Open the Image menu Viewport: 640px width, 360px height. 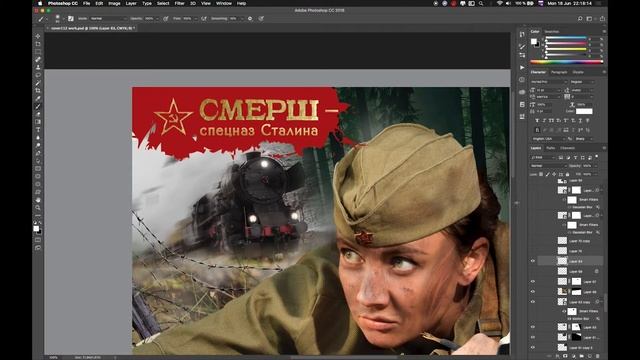click(114, 3)
